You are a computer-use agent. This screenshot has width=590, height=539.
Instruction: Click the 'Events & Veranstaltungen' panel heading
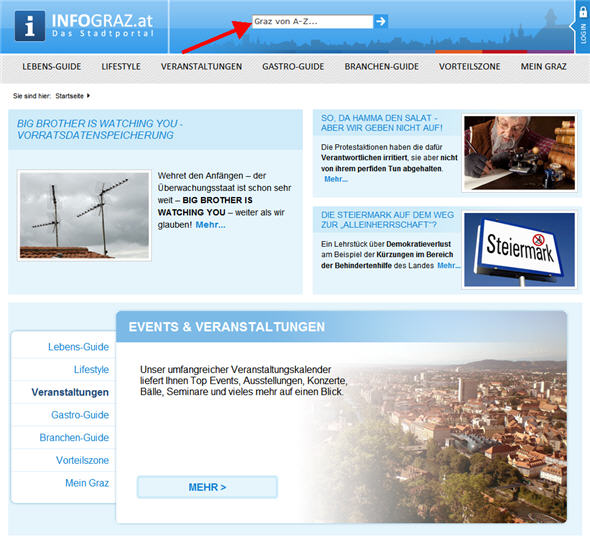tap(227, 327)
